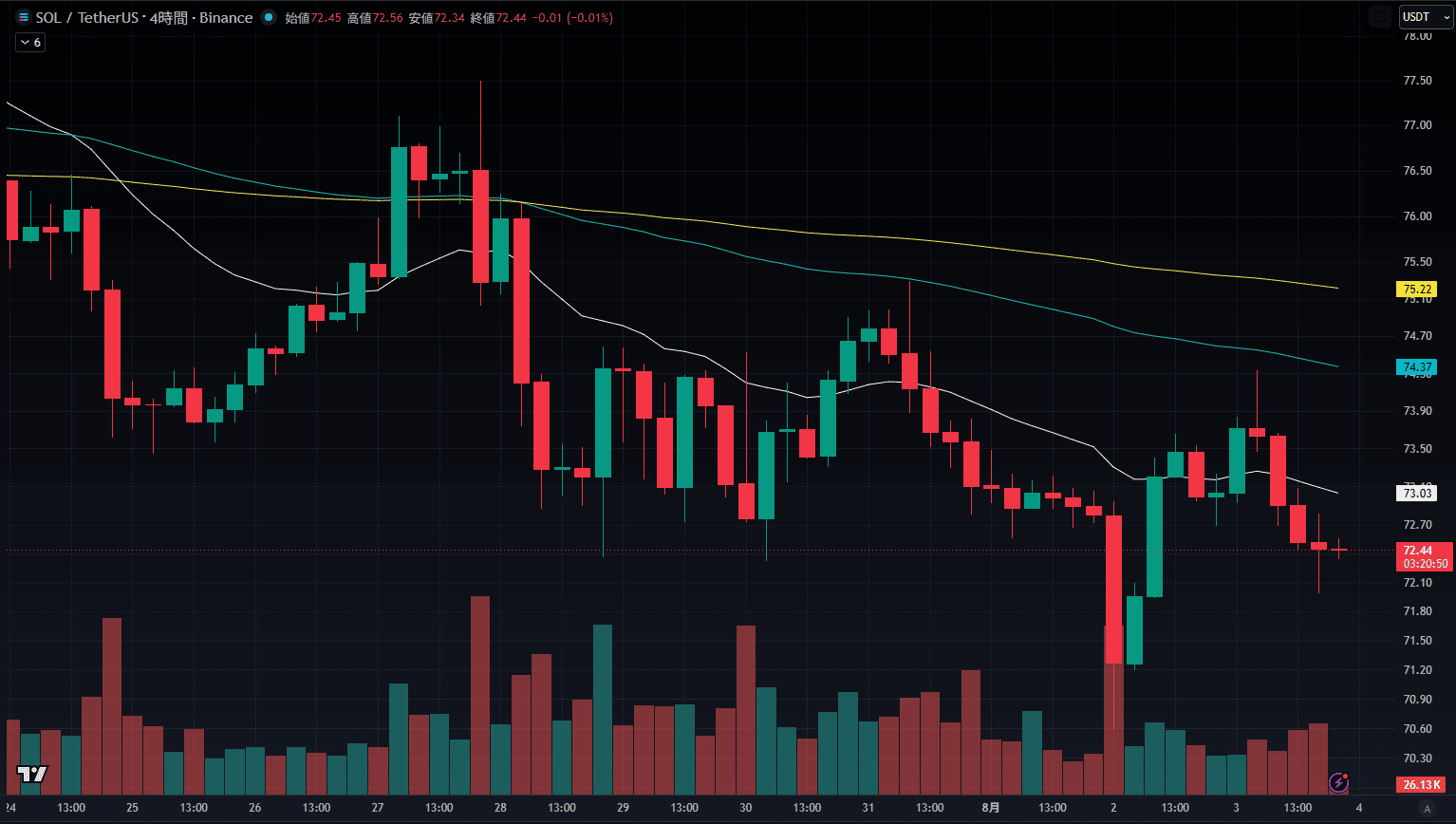The height and width of the screenshot is (824, 1456).
Task: Click the red 26.13K volume label
Action: pos(1422,785)
